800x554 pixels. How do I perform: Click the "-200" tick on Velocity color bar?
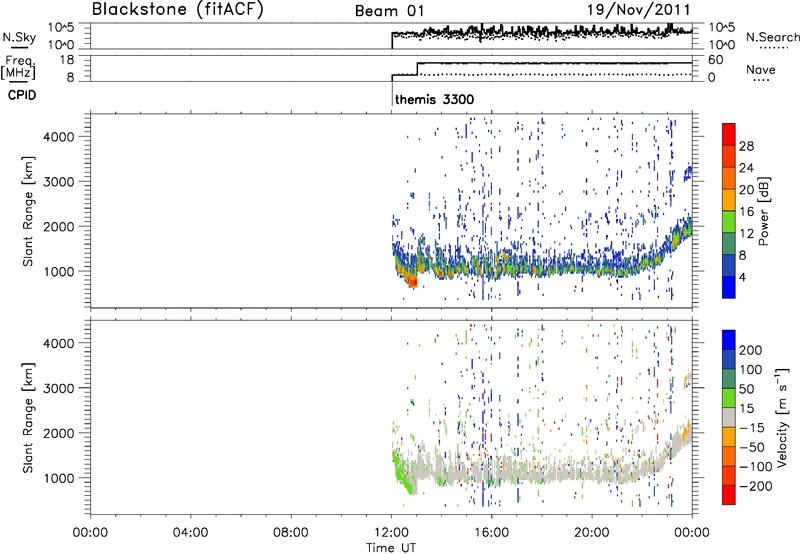756,486
